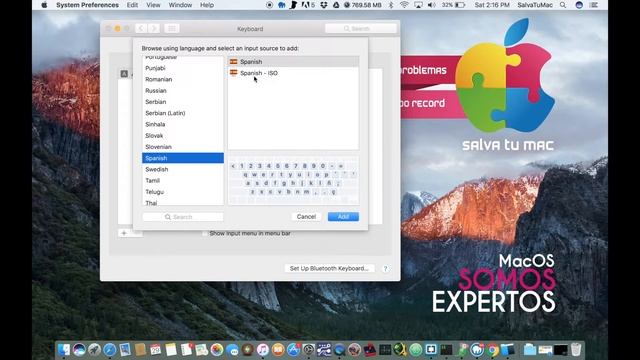640x360 pixels.
Task: Select Telugu in language list
Action: 183,191
